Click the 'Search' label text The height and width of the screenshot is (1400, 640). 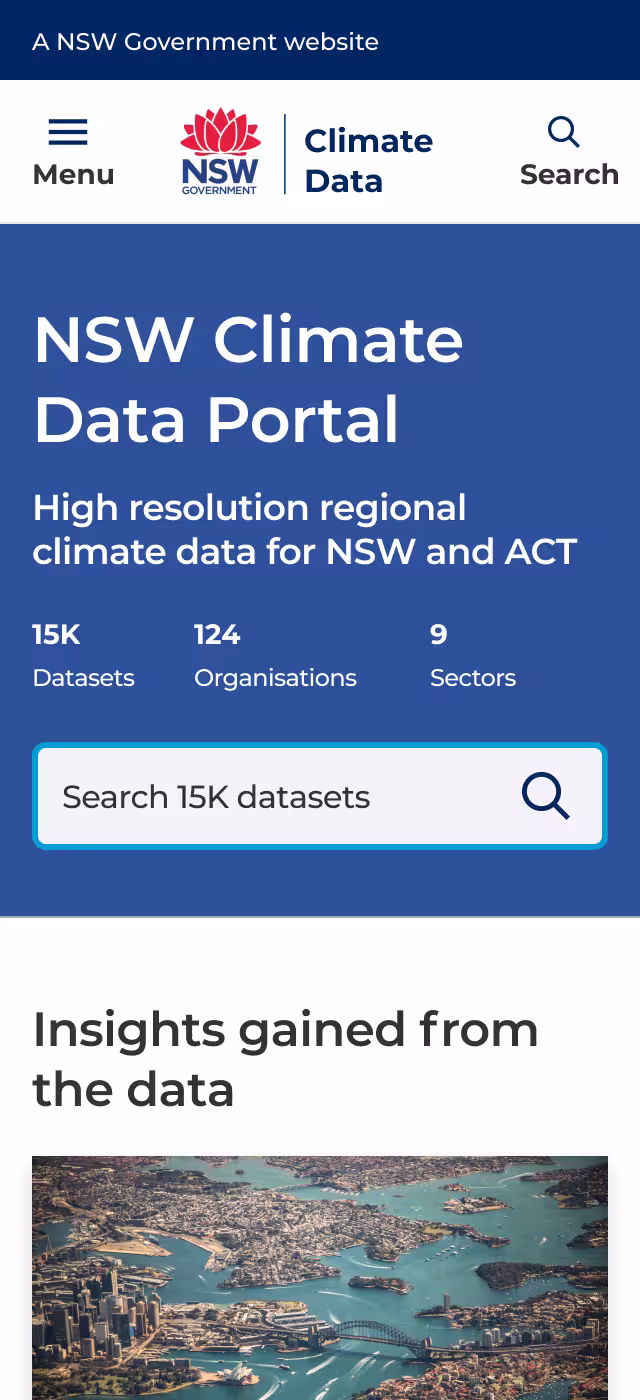(569, 174)
